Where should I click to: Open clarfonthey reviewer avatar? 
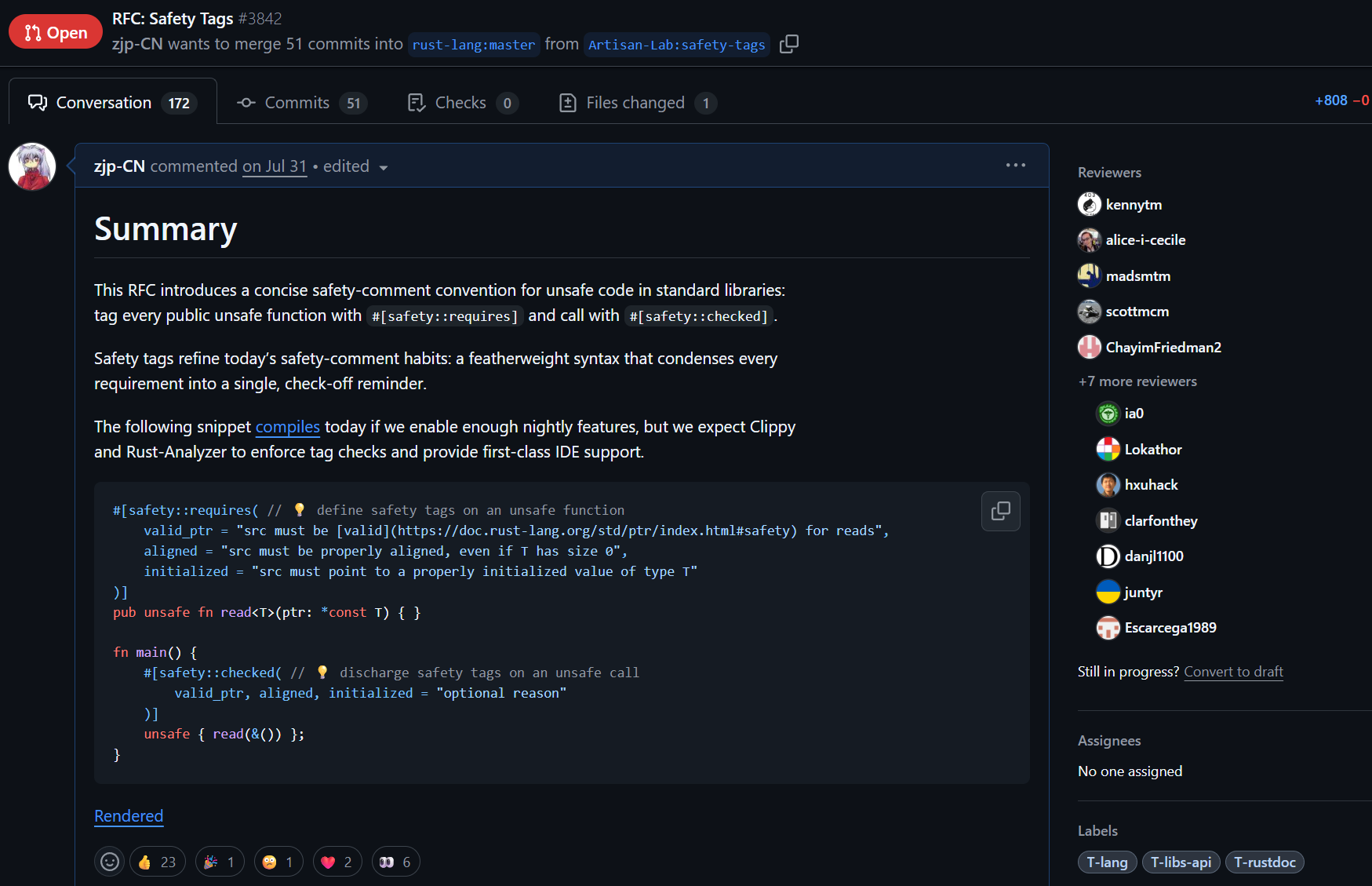(x=1108, y=520)
